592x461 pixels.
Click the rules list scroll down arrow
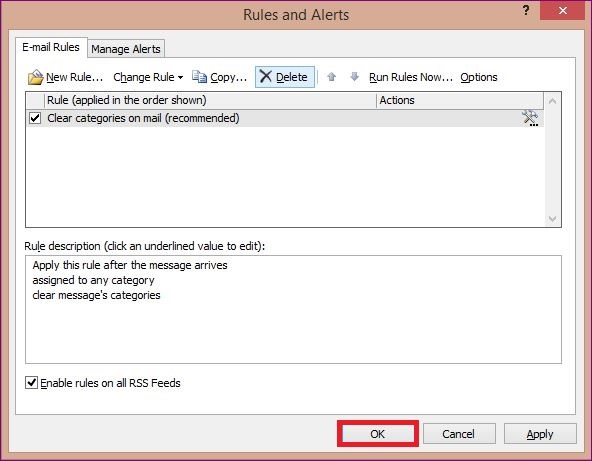[552, 219]
